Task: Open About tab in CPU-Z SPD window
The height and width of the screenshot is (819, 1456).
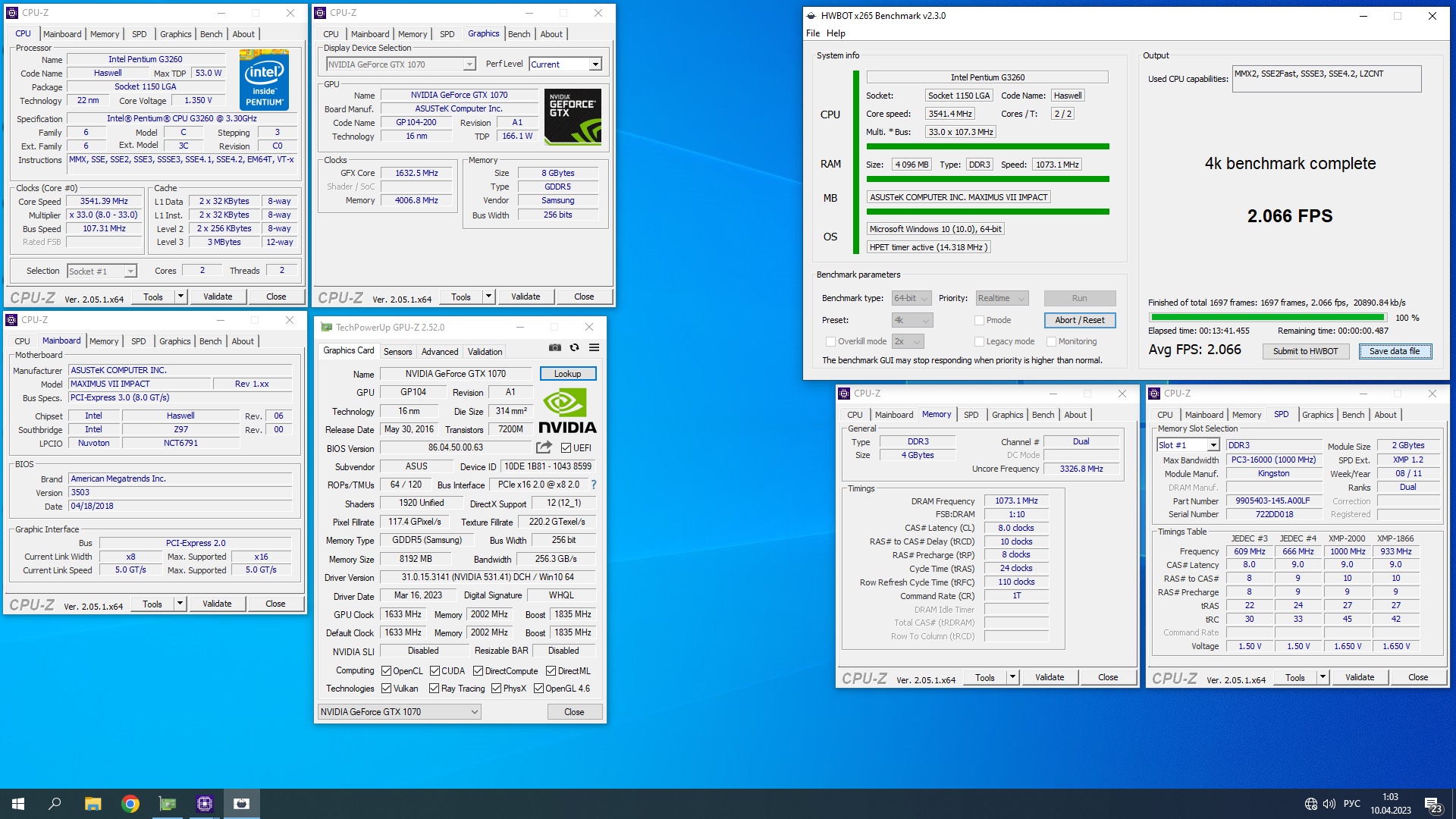Action: [x=1385, y=415]
